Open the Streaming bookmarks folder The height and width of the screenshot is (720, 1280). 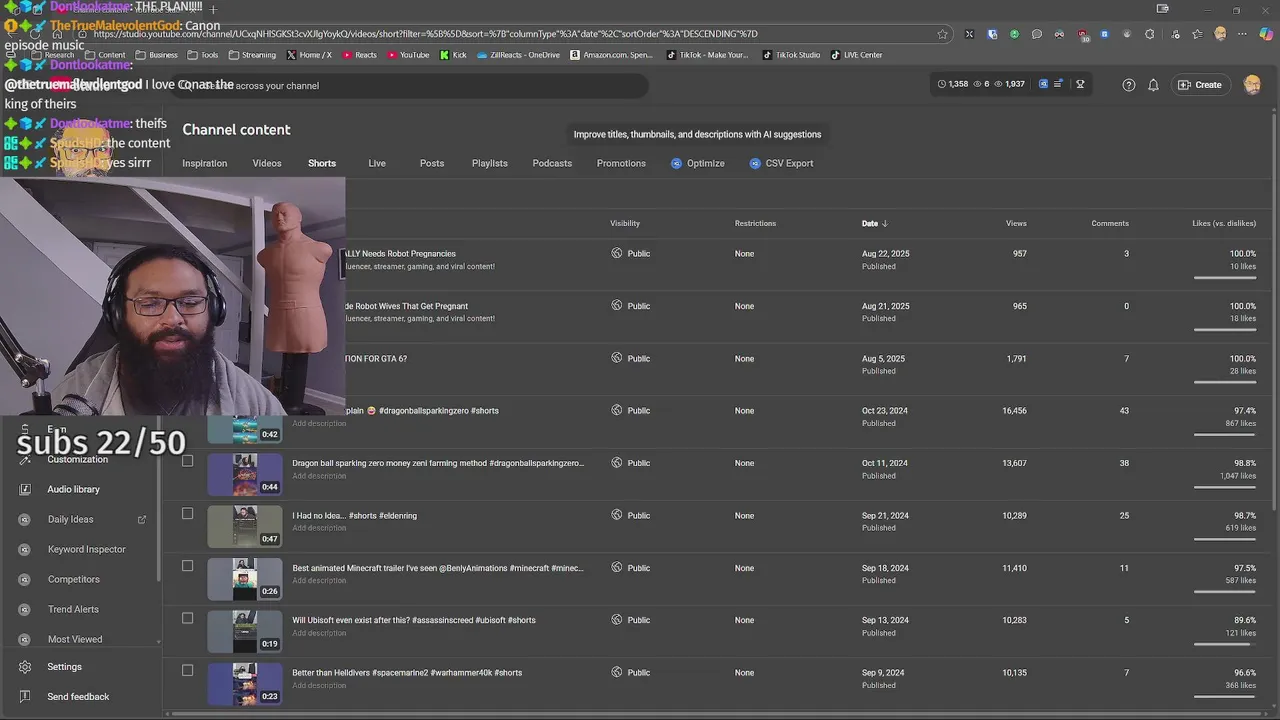(252, 55)
